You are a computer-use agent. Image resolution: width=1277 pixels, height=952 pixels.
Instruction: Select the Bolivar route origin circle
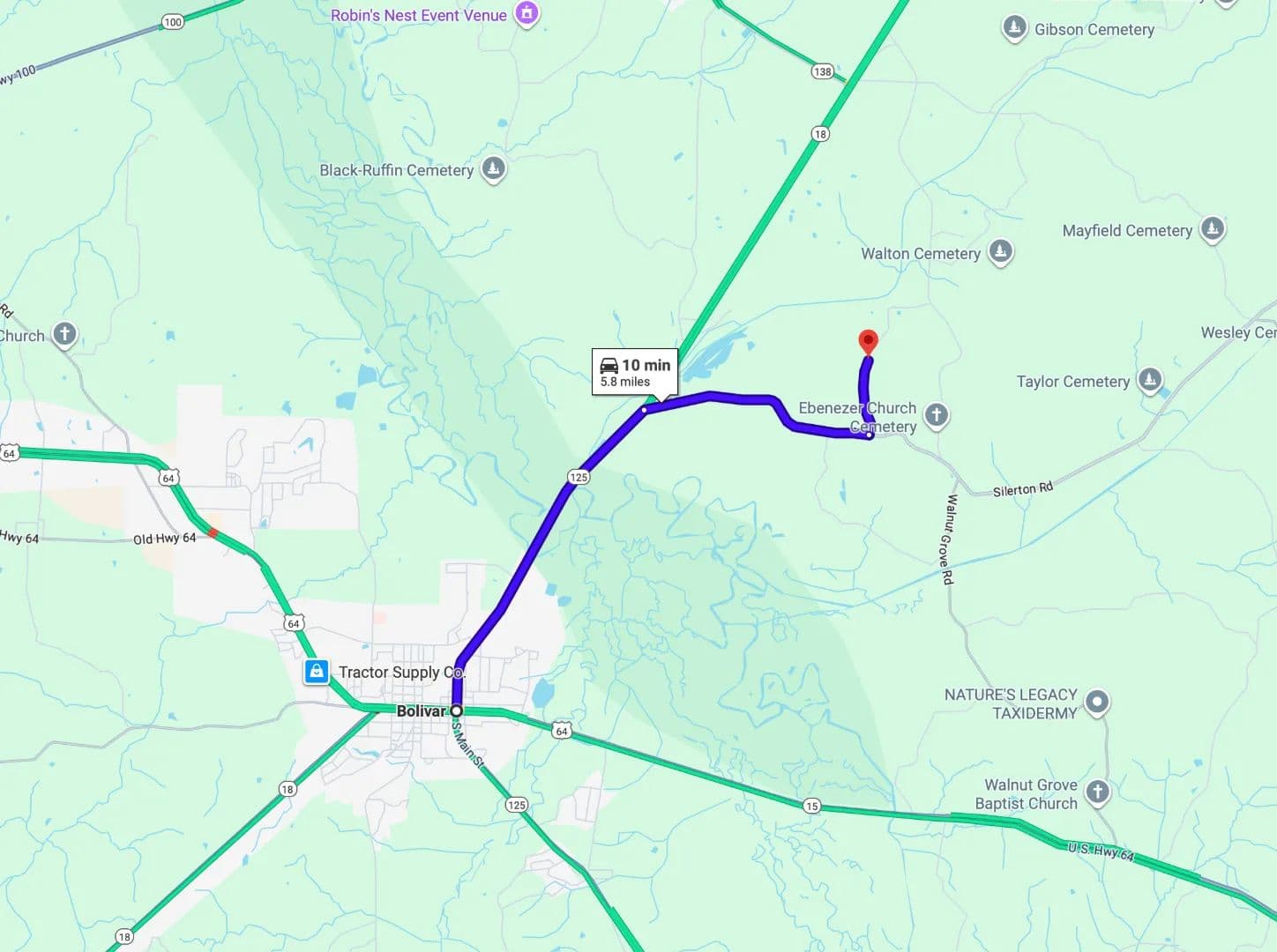457,710
